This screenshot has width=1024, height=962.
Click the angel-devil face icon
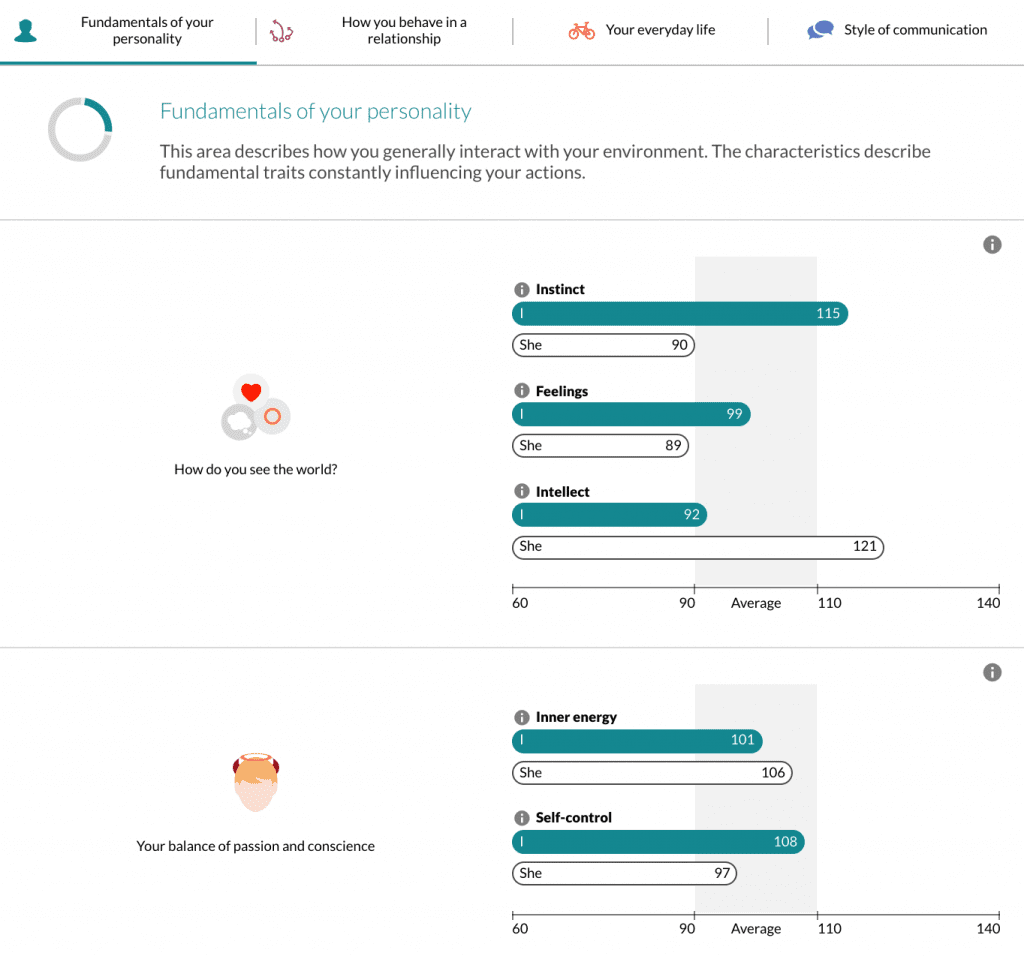255,782
